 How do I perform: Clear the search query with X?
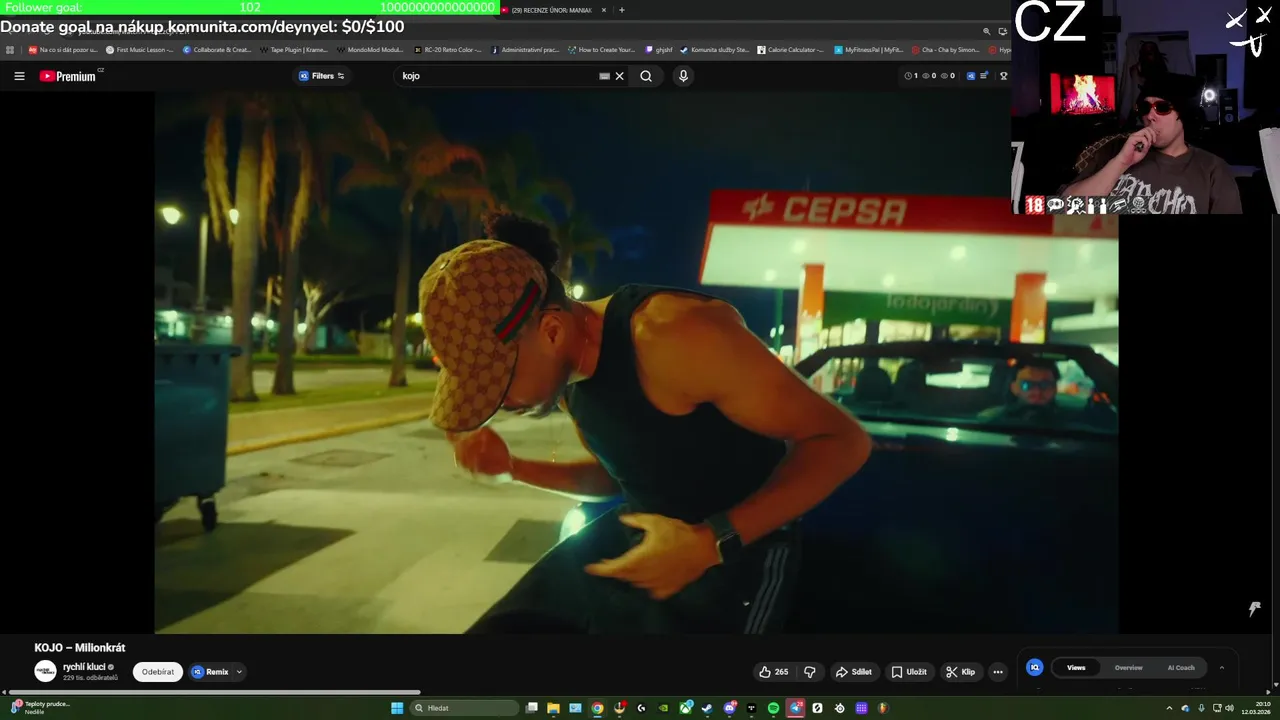coord(619,76)
